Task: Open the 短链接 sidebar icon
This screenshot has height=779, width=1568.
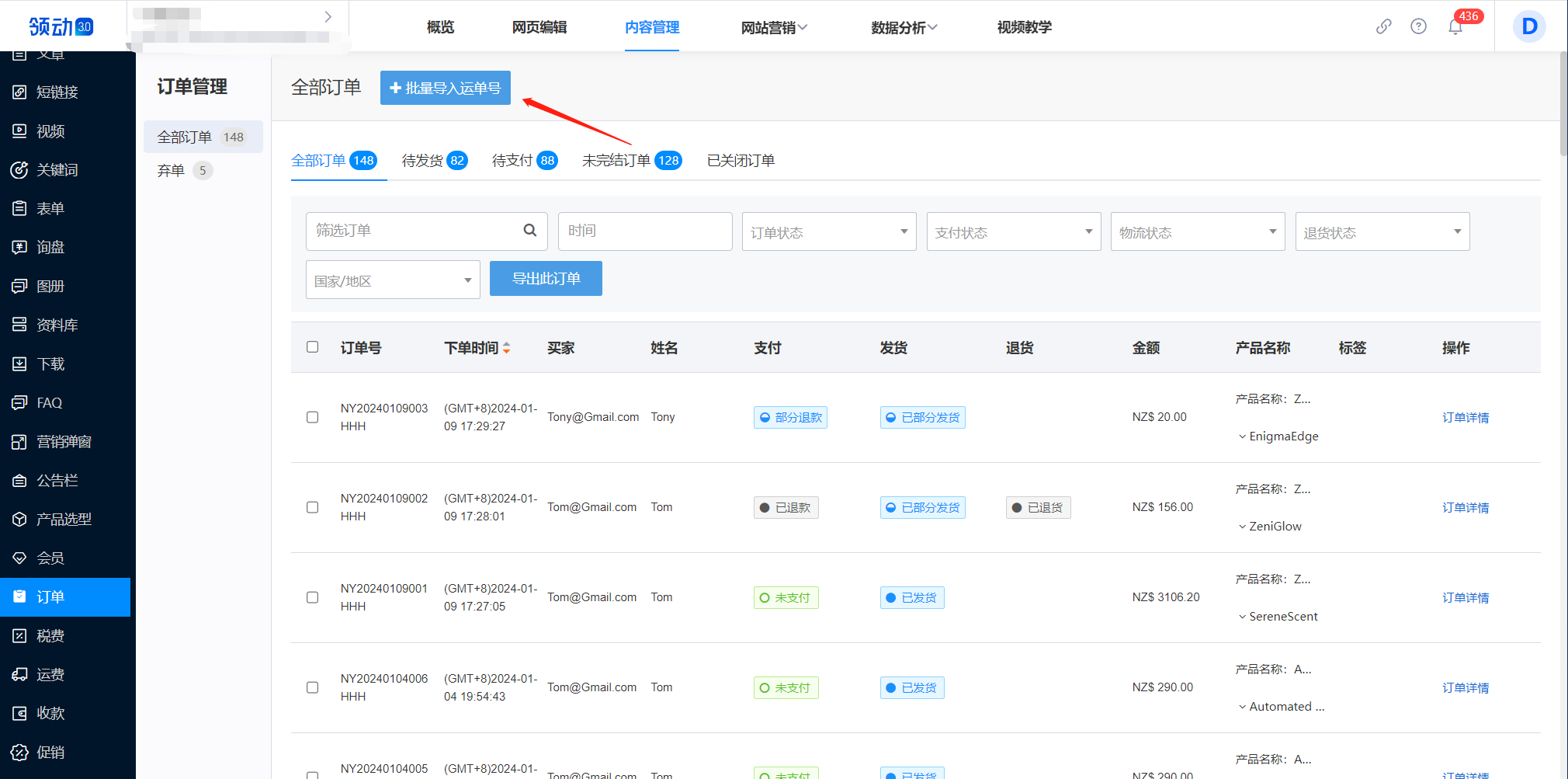Action: 19,92
